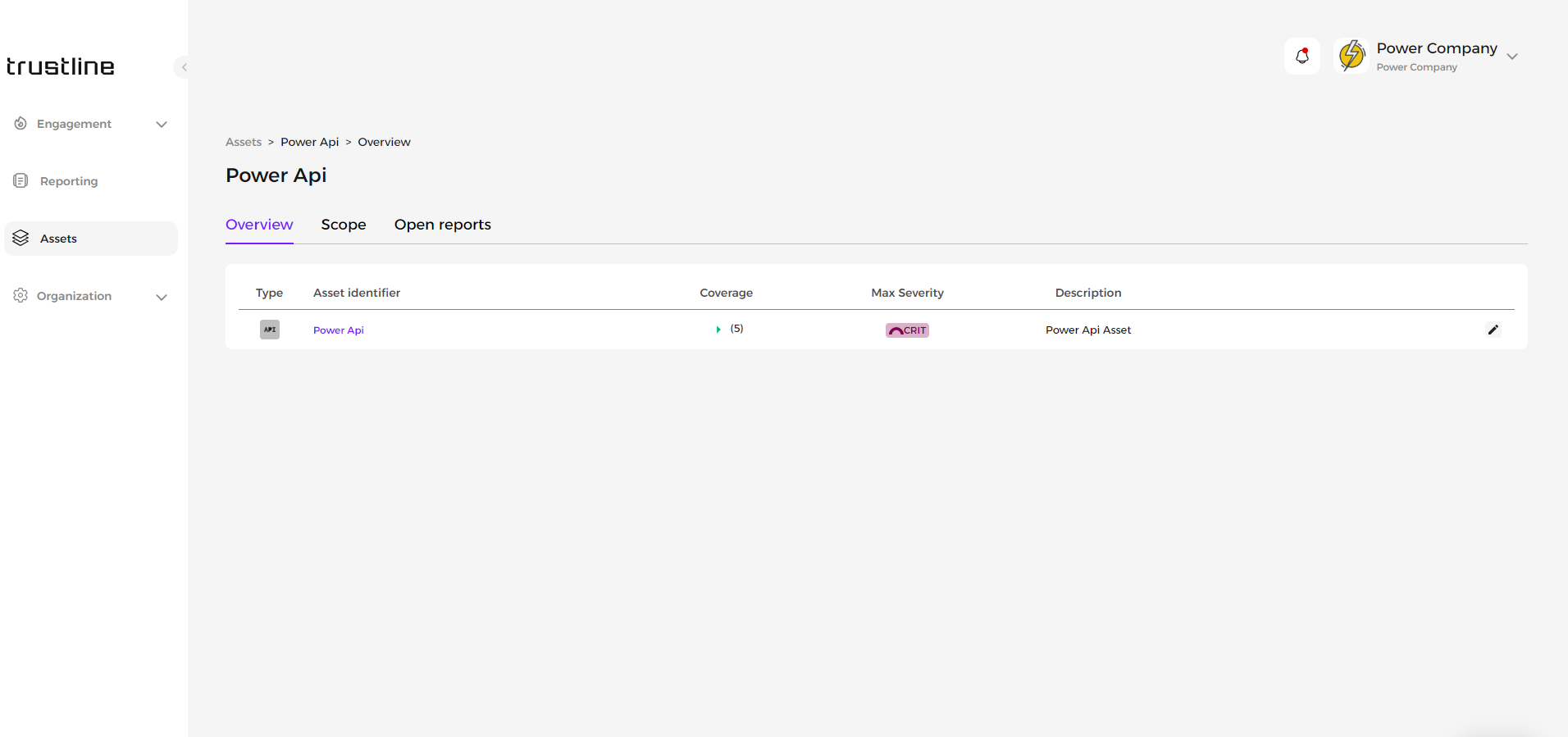Viewport: 1568px width, 737px height.
Task: Click the API type icon in table row
Action: pyautogui.click(x=270, y=330)
